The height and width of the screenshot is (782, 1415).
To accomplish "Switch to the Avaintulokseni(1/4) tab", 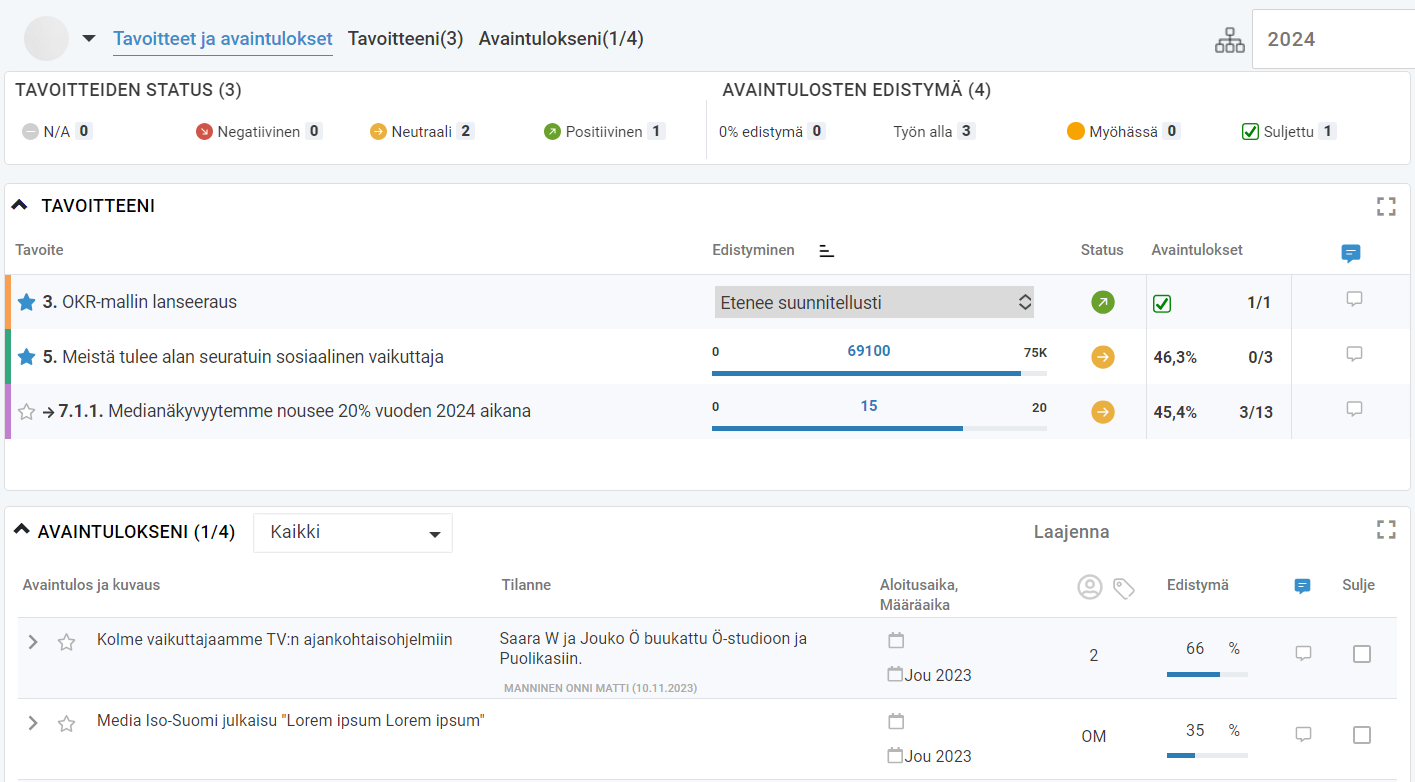I will pyautogui.click(x=560, y=39).
